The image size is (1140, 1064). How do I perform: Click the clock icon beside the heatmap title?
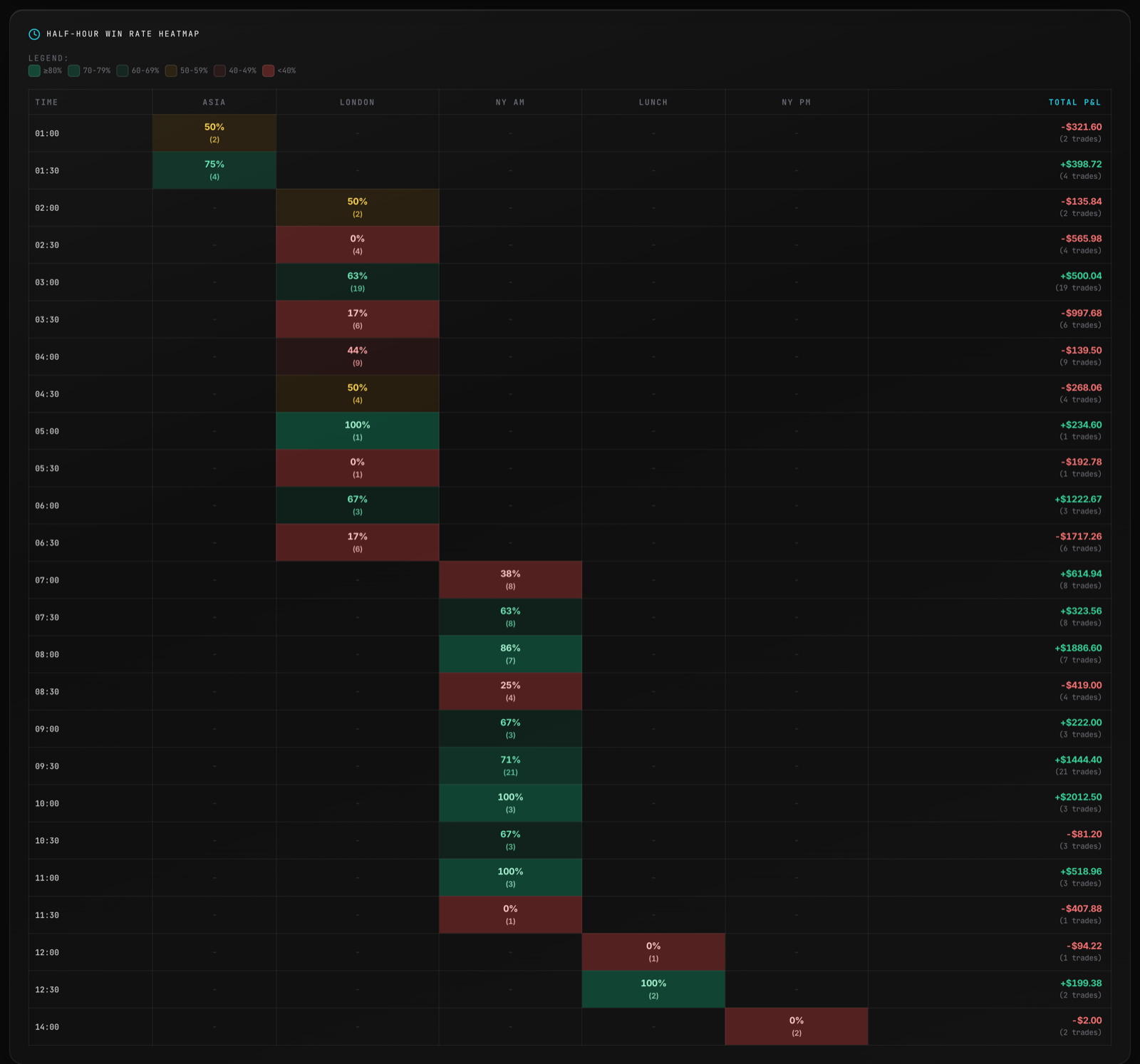(x=34, y=34)
